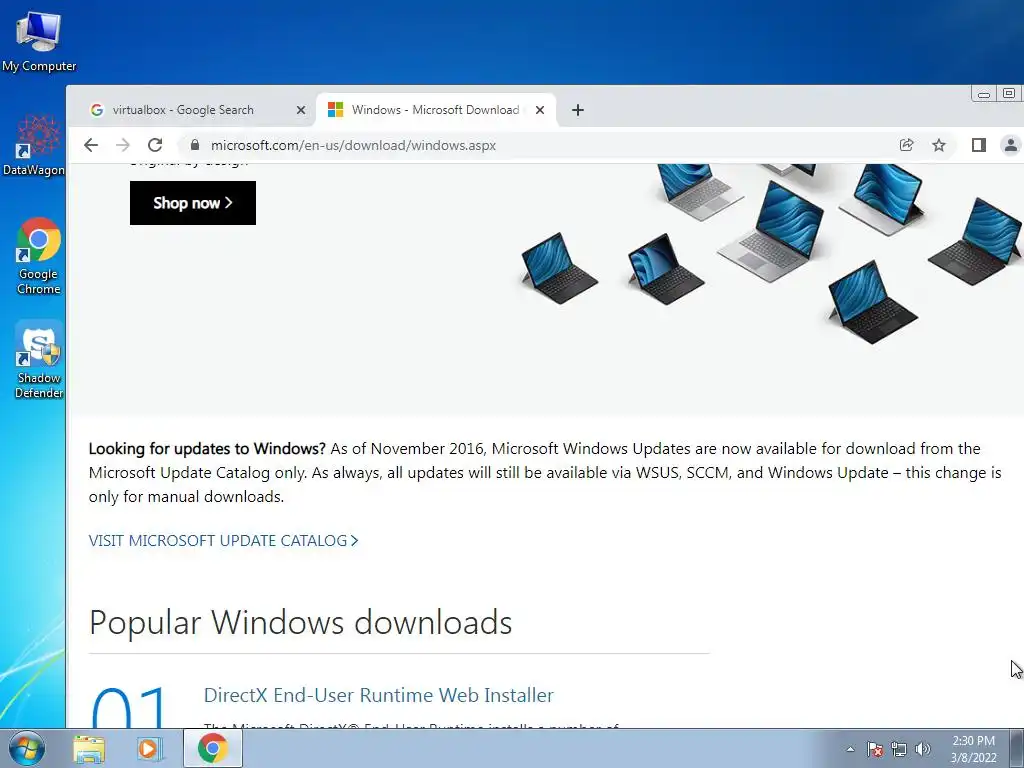This screenshot has height=768, width=1024.
Task: Restore down the Chrome window
Action: pos(1009,94)
